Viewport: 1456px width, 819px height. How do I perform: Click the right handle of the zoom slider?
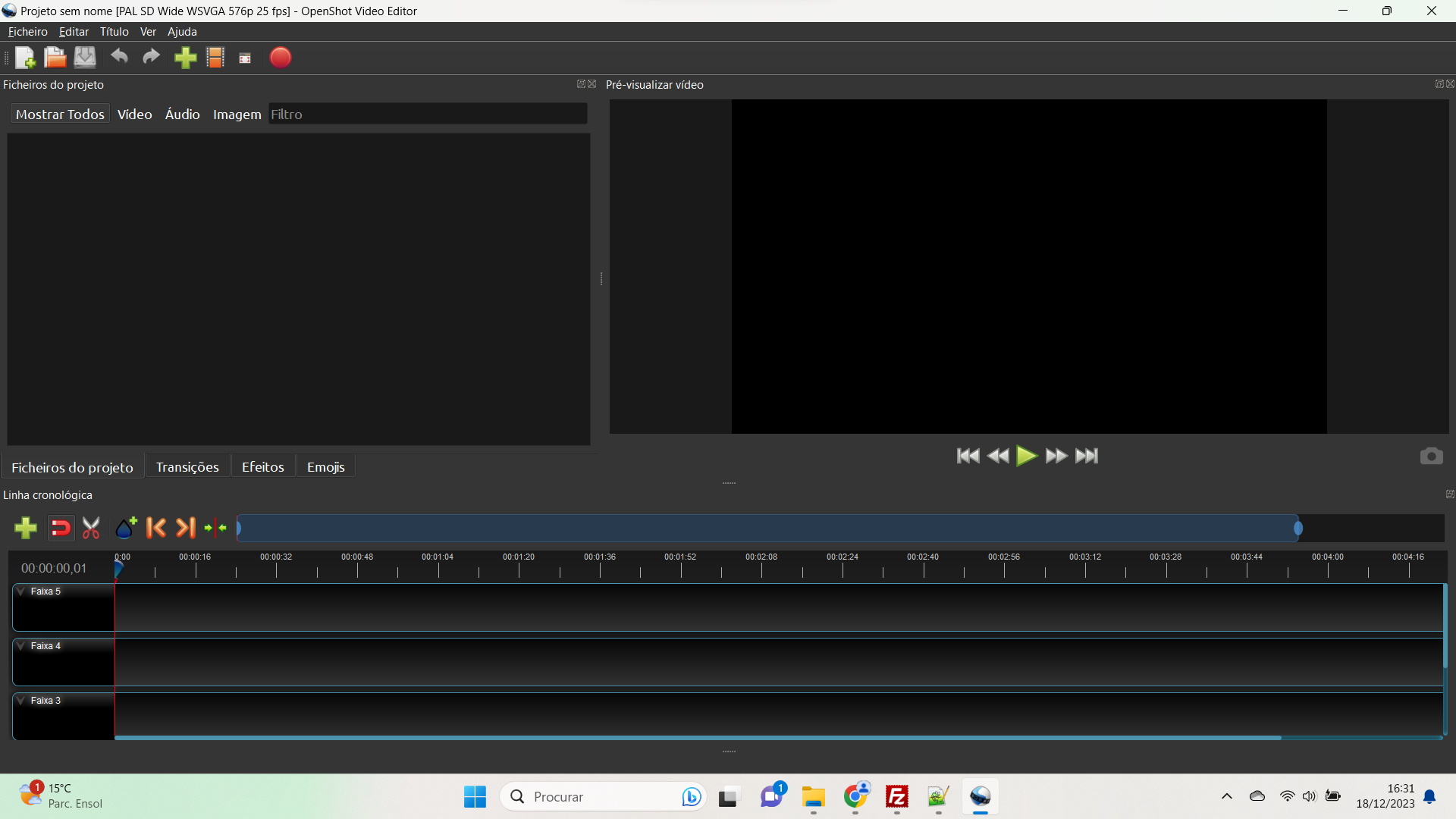coord(1298,528)
